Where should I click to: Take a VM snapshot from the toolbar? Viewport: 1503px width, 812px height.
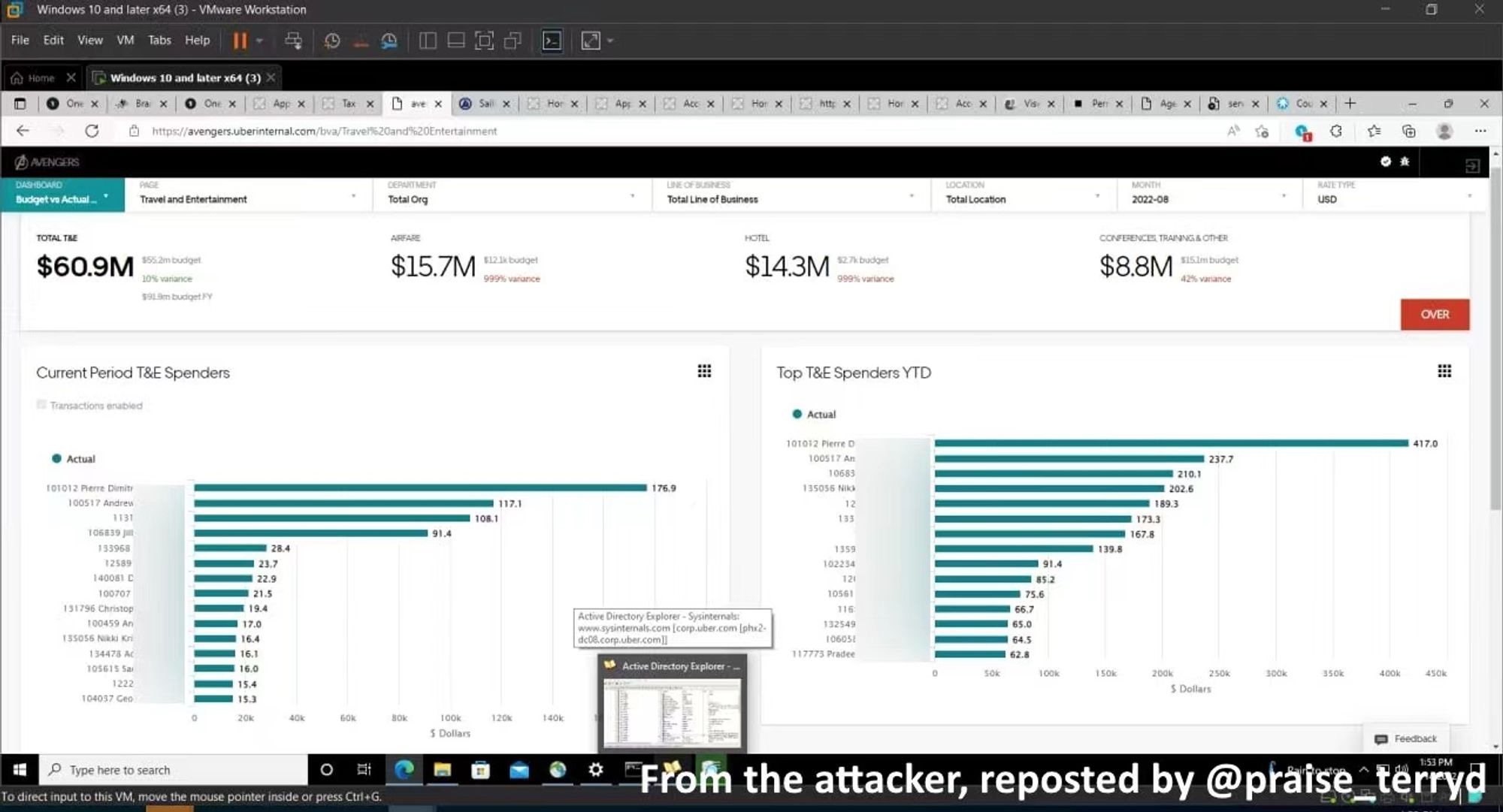point(331,41)
